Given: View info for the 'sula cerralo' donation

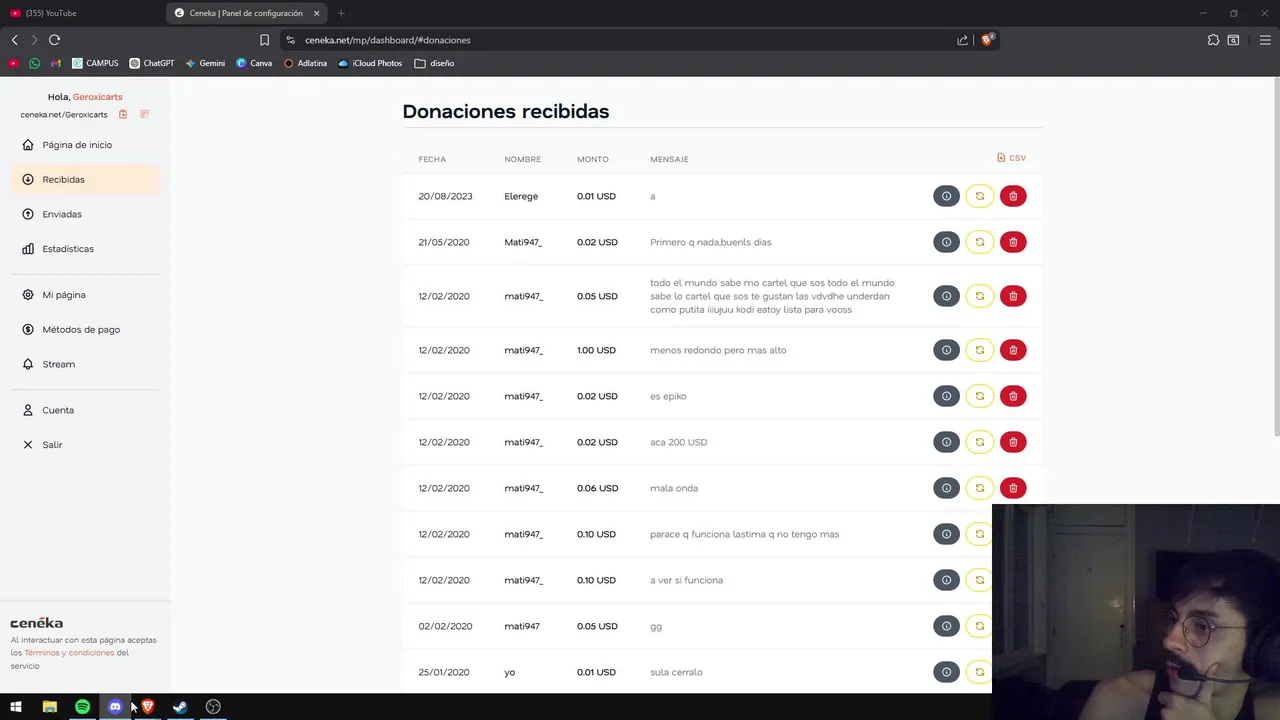Looking at the screenshot, I should (x=946, y=672).
